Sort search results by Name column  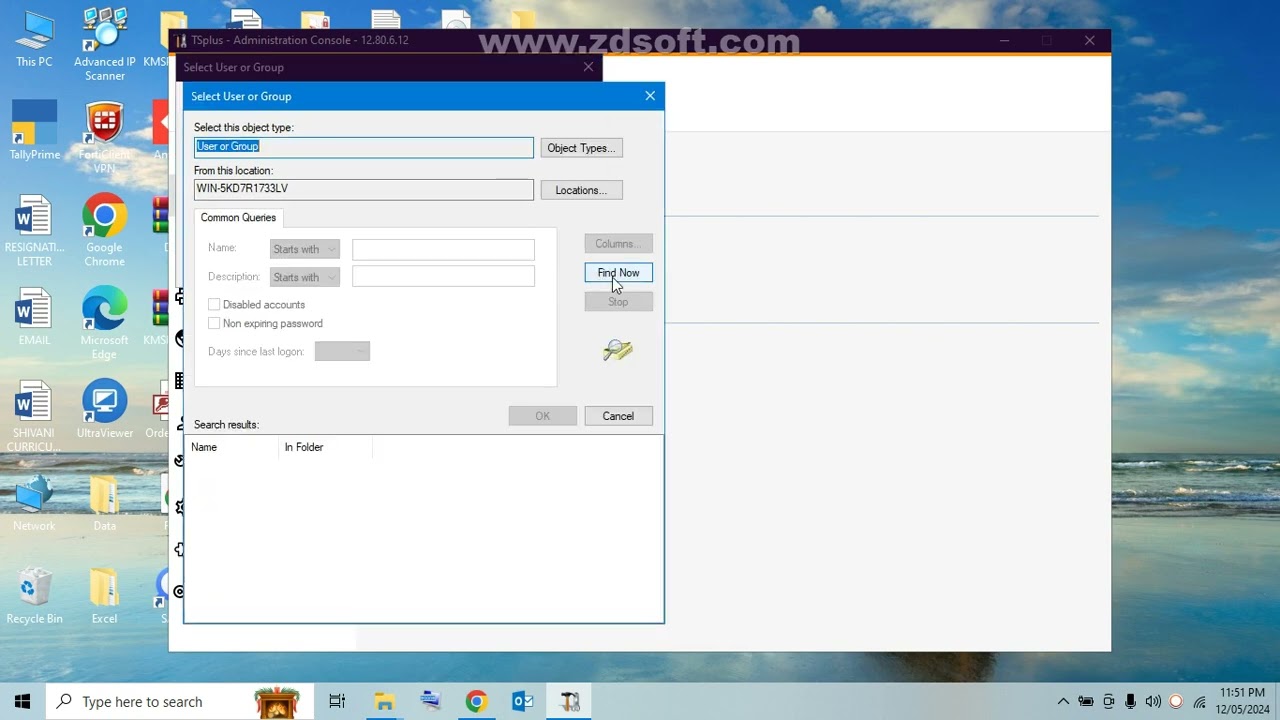click(231, 447)
